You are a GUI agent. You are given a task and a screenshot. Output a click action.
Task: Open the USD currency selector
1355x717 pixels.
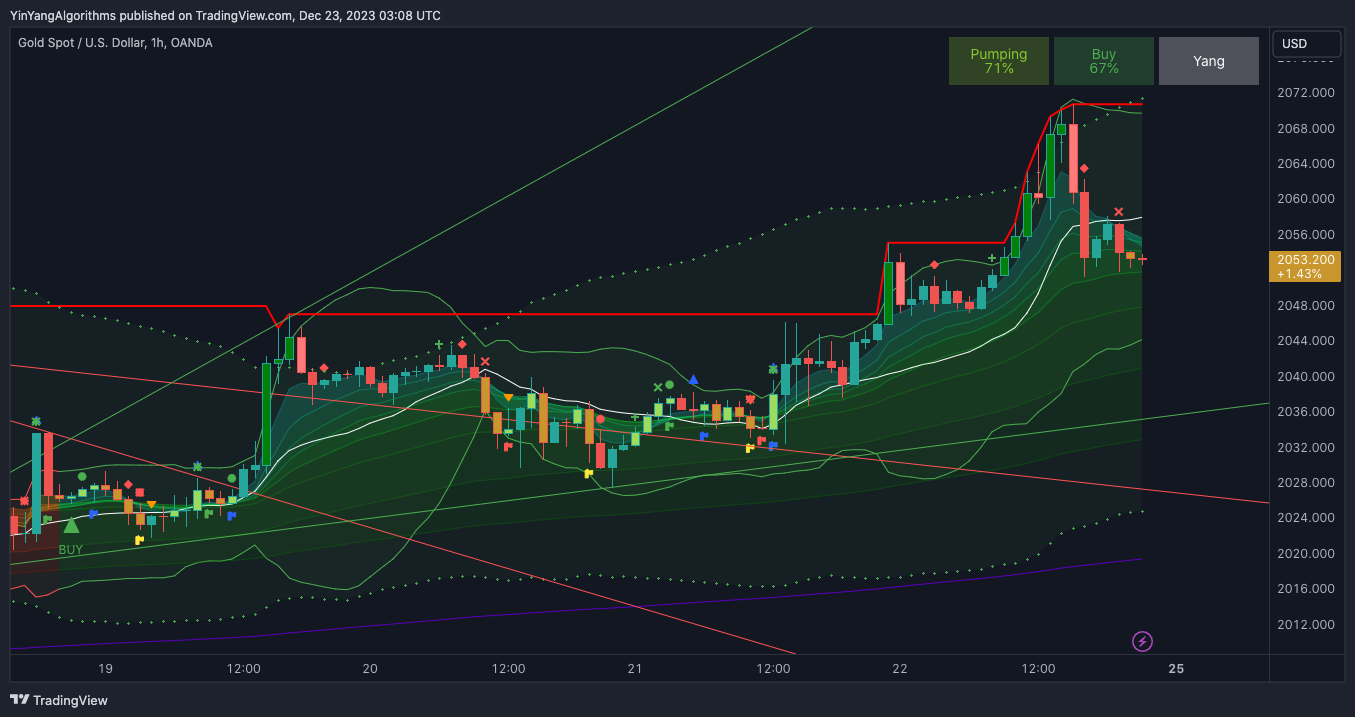point(1306,44)
